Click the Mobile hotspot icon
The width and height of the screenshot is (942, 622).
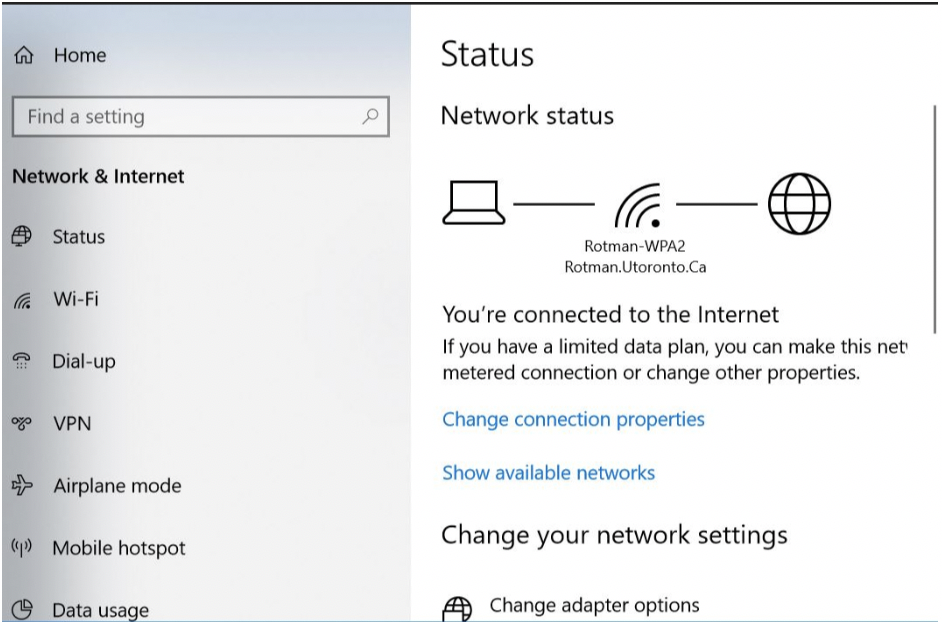pos(21,548)
